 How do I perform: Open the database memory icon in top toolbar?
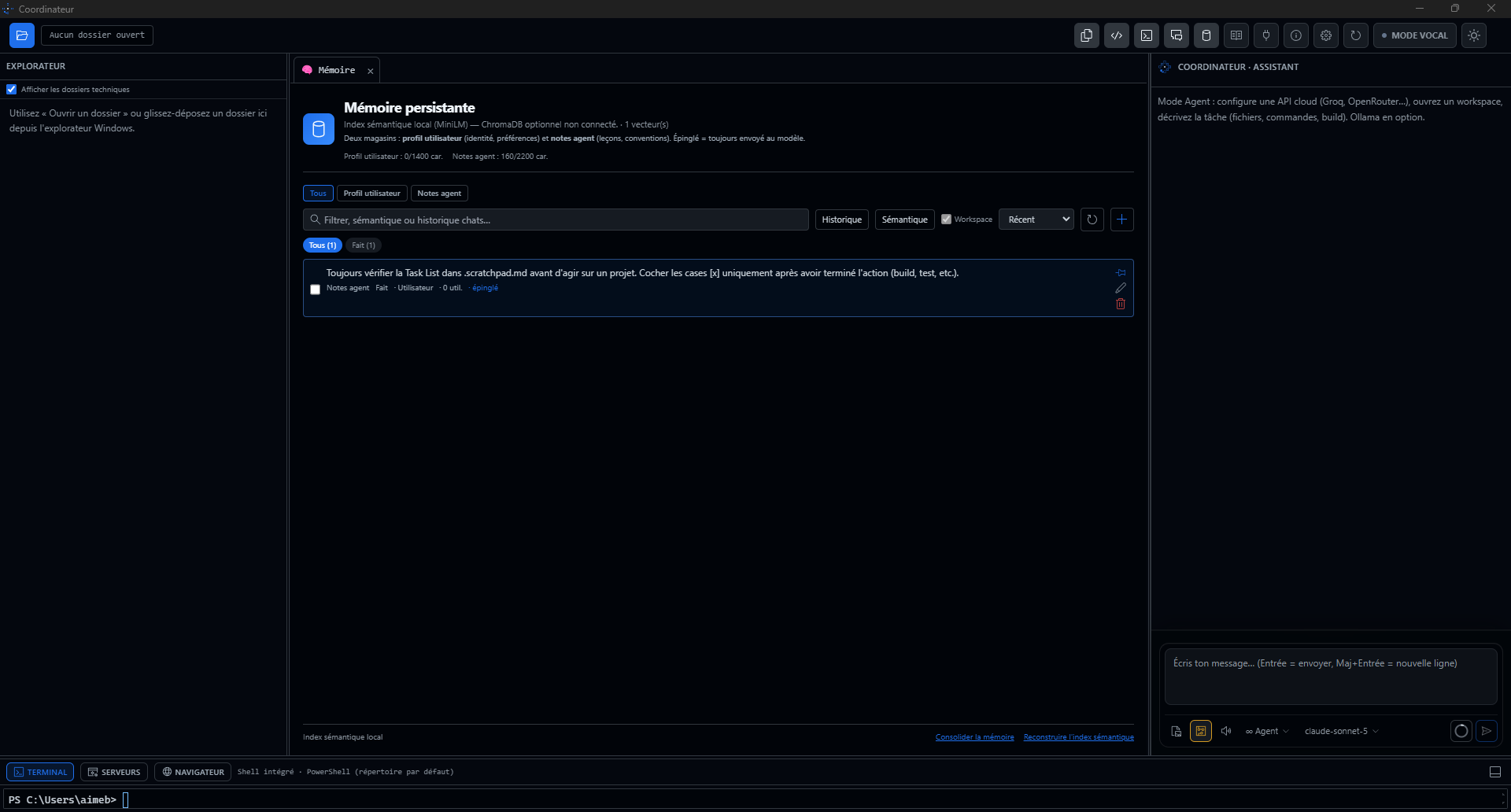point(1206,35)
